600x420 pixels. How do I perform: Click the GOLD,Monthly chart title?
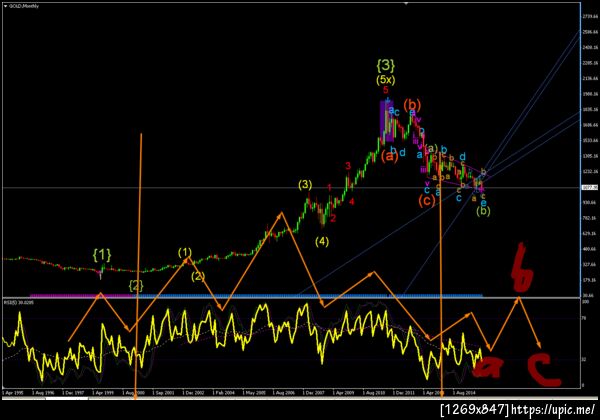[23, 6]
